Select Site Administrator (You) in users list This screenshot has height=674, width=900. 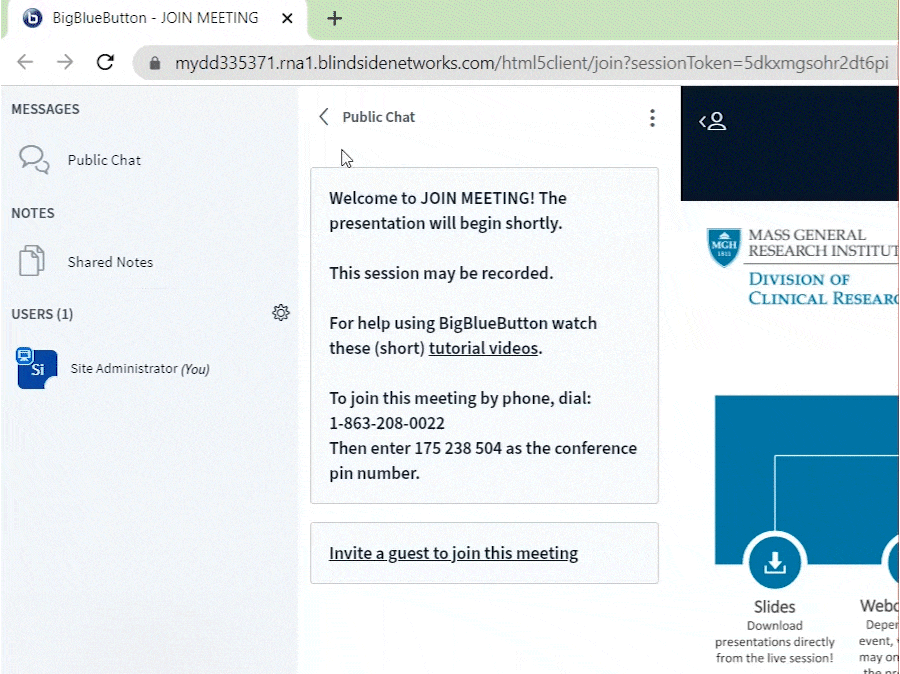tap(140, 368)
